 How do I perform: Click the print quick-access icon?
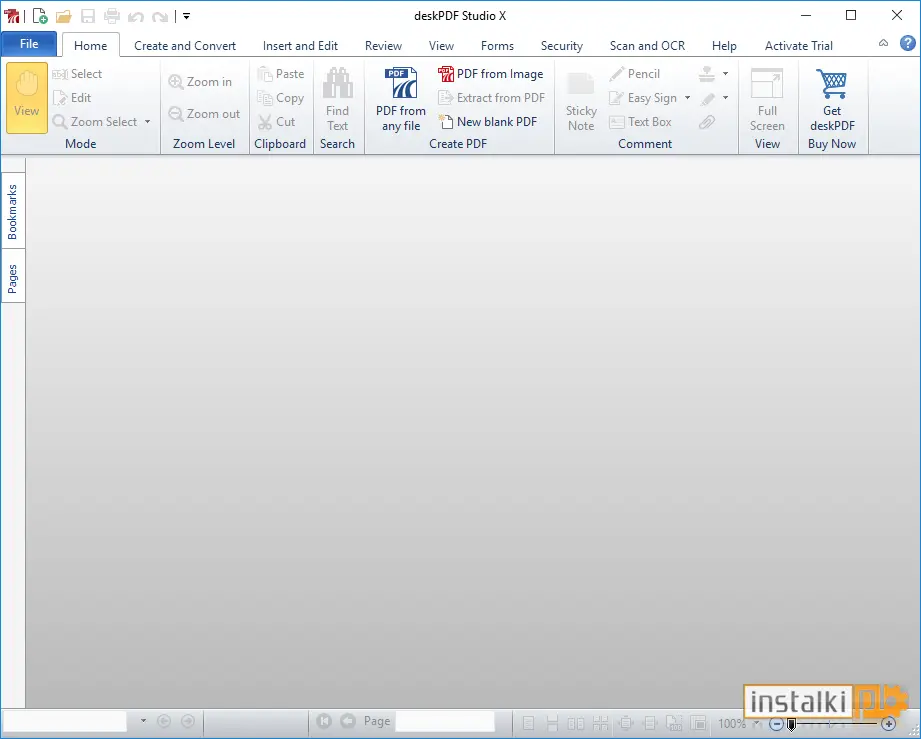(112, 16)
